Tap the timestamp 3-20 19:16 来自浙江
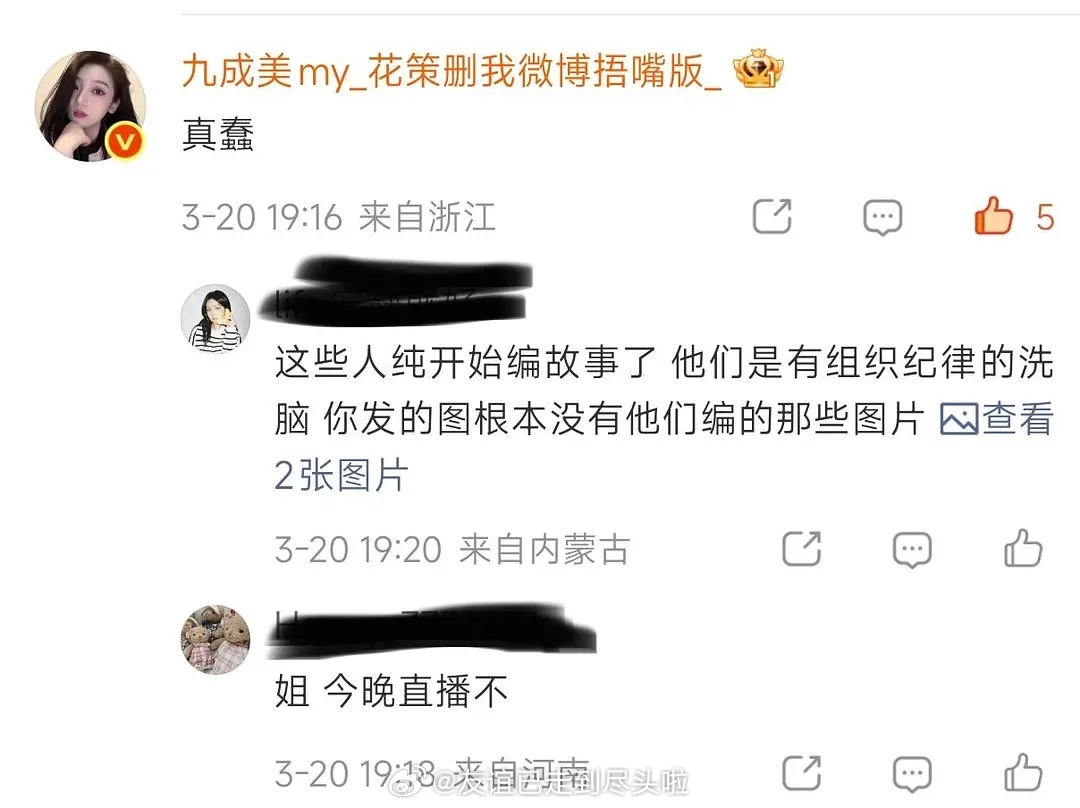The height and width of the screenshot is (808, 1080). tap(339, 217)
